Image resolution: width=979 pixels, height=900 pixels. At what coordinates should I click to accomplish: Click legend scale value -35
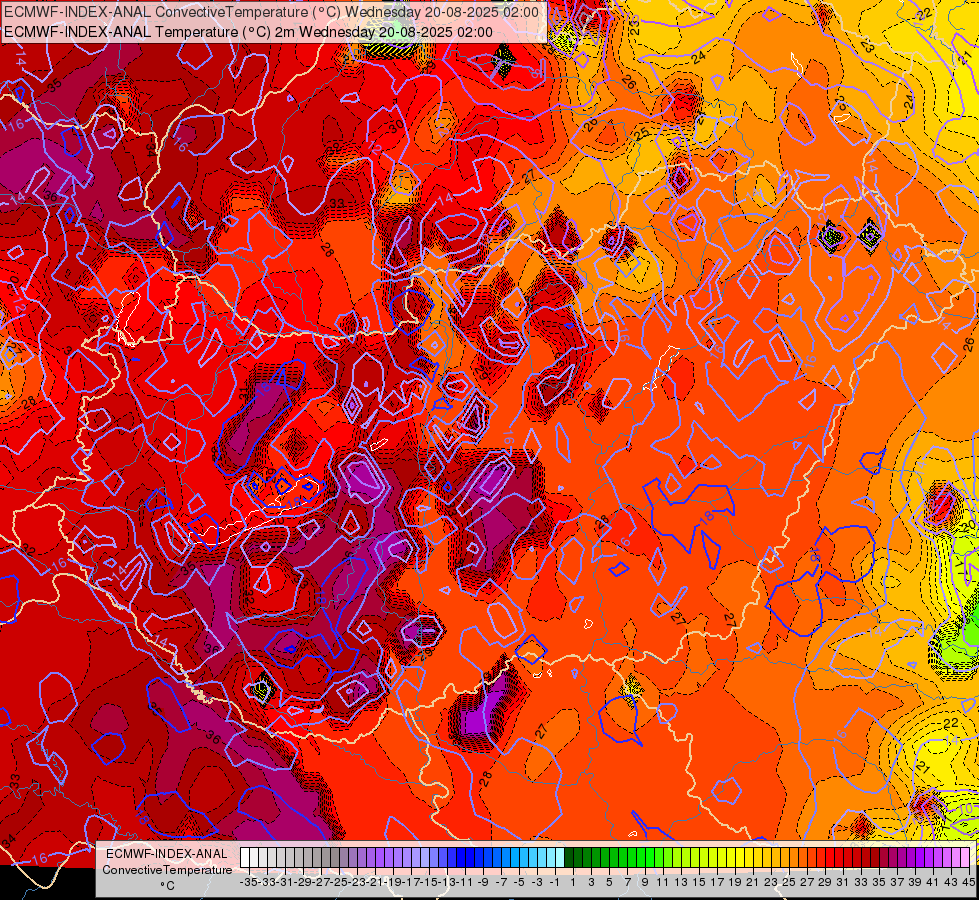[x=248, y=882]
